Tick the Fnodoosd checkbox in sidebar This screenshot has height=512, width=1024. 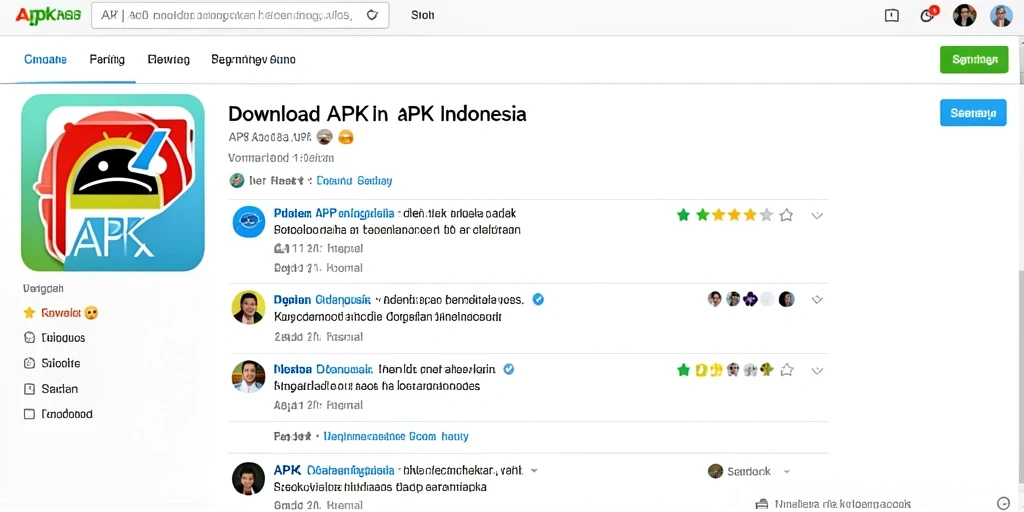pos(29,414)
